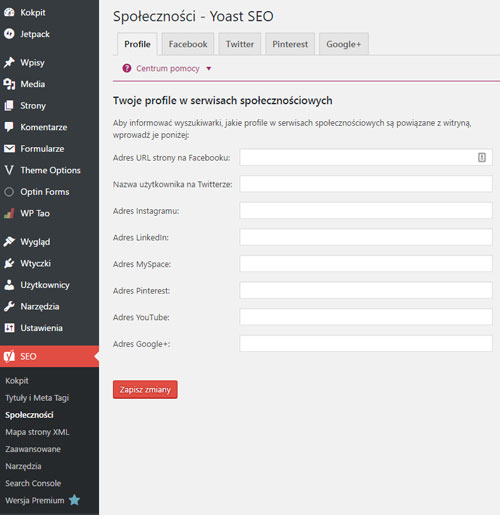The image size is (500, 515).
Task: Click the Formularze envelope icon
Action: (9, 148)
